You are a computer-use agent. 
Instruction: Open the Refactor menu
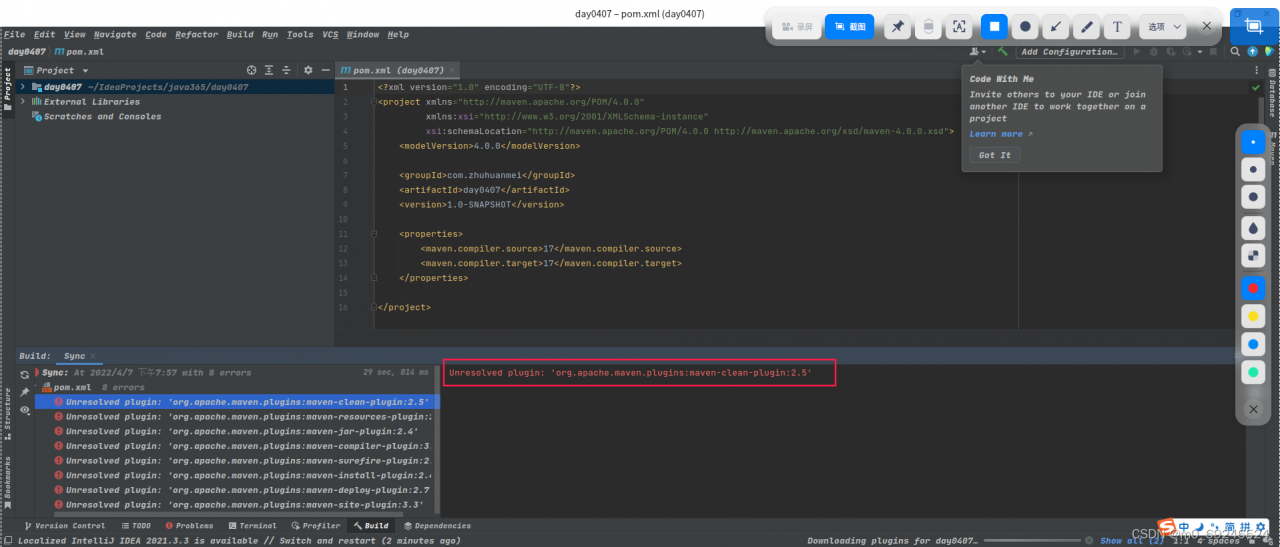coord(196,34)
